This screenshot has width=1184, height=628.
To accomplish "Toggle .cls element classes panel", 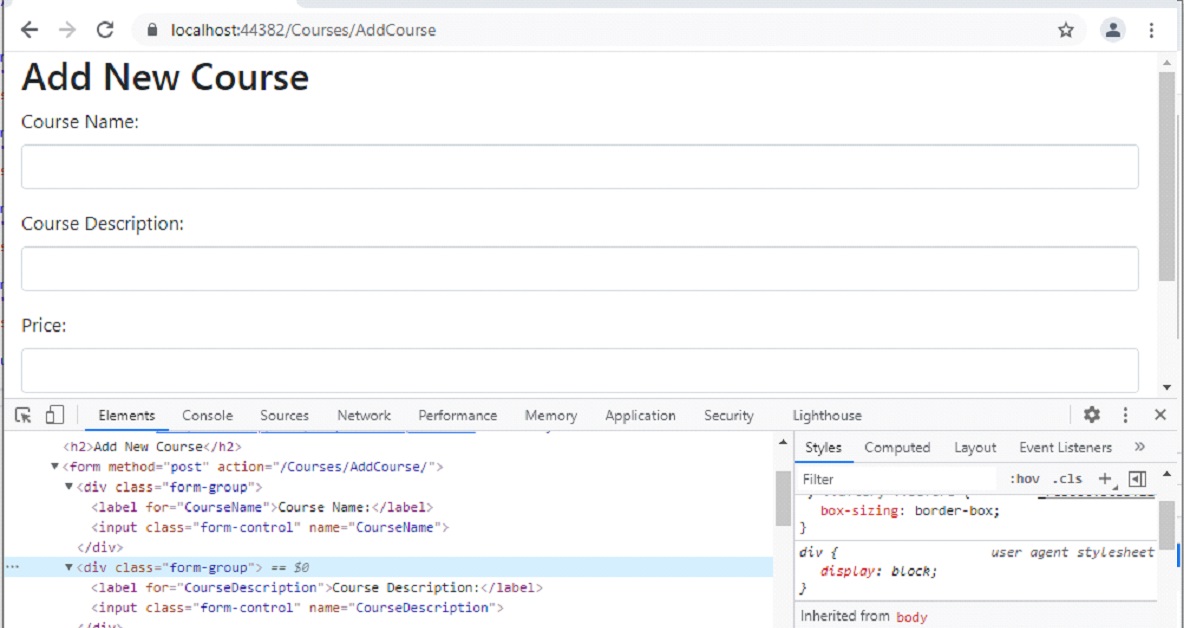I will [x=1067, y=479].
